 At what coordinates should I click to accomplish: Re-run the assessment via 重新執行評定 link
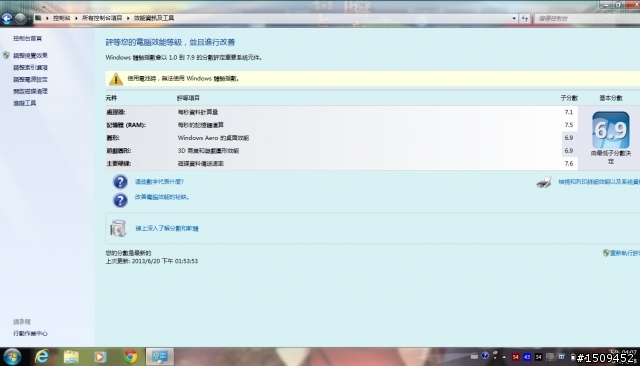click(625, 253)
